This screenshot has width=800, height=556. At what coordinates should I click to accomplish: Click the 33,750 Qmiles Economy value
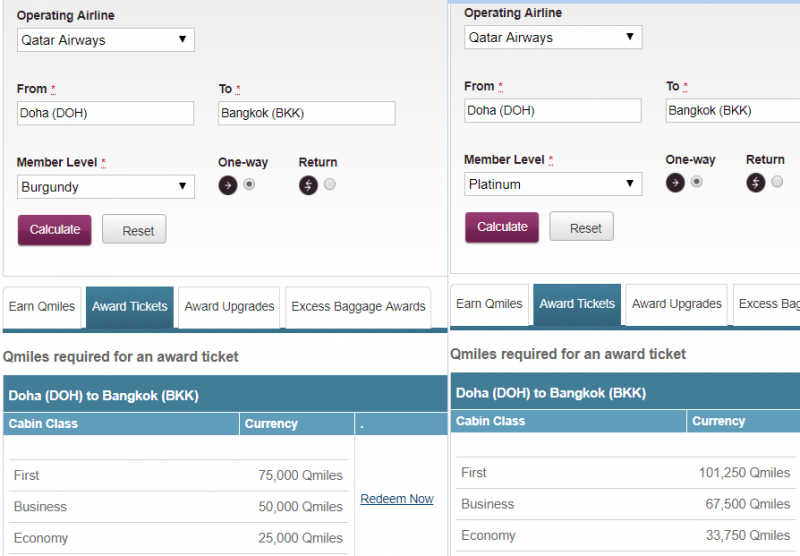(748, 536)
